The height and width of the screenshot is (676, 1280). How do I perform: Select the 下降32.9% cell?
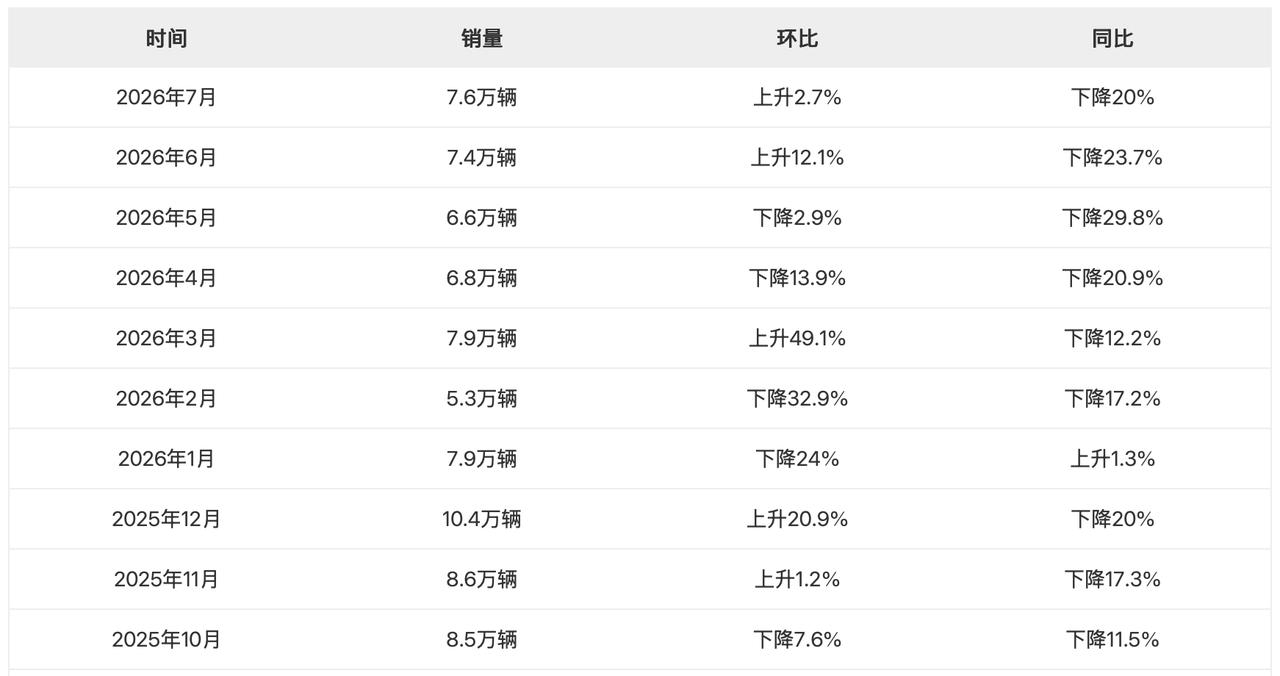click(x=797, y=399)
